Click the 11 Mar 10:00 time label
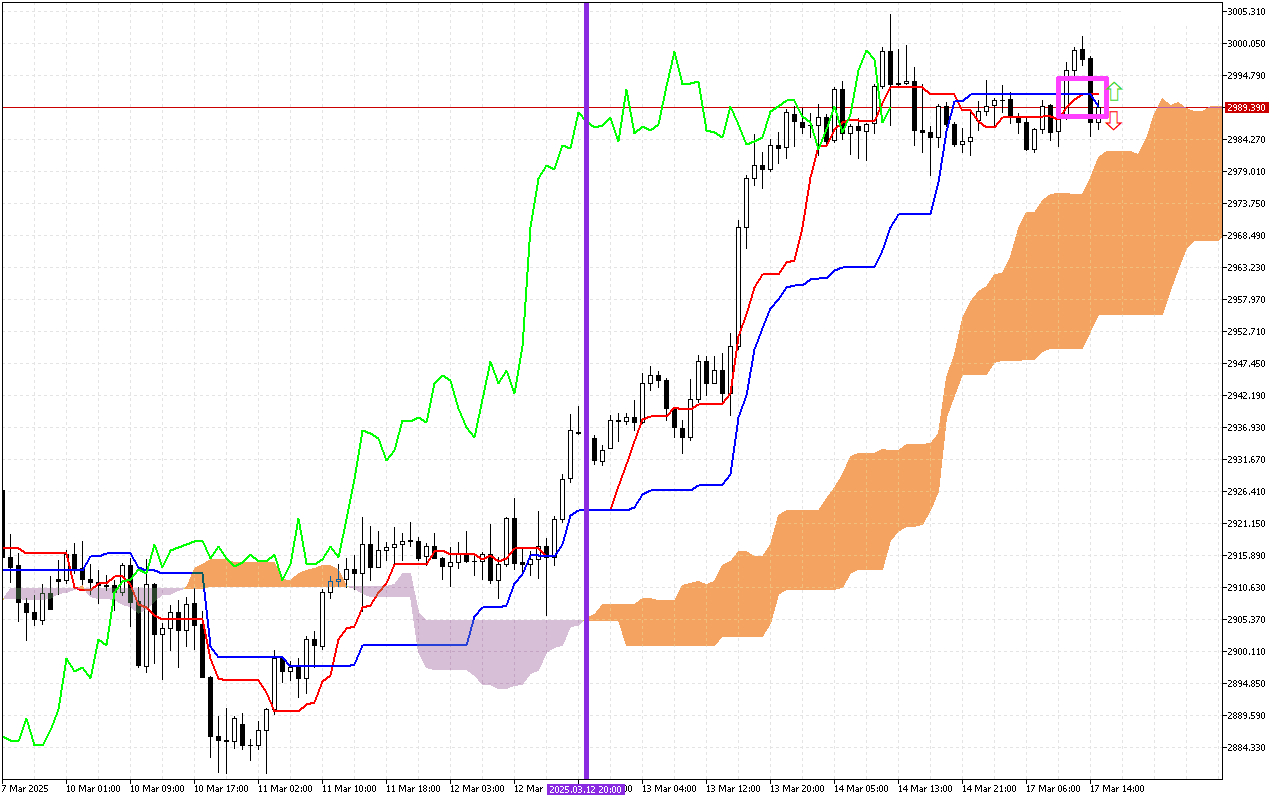1280x800 pixels. click(351, 789)
